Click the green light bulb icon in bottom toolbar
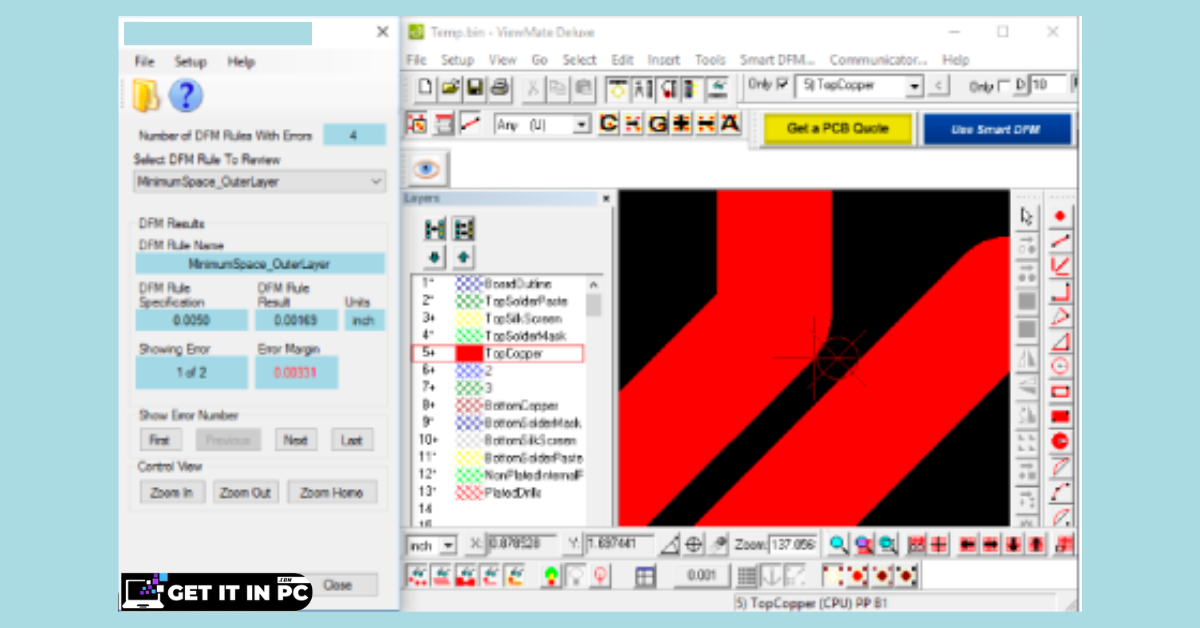Screen dimensions: 1200x628 click(x=550, y=576)
